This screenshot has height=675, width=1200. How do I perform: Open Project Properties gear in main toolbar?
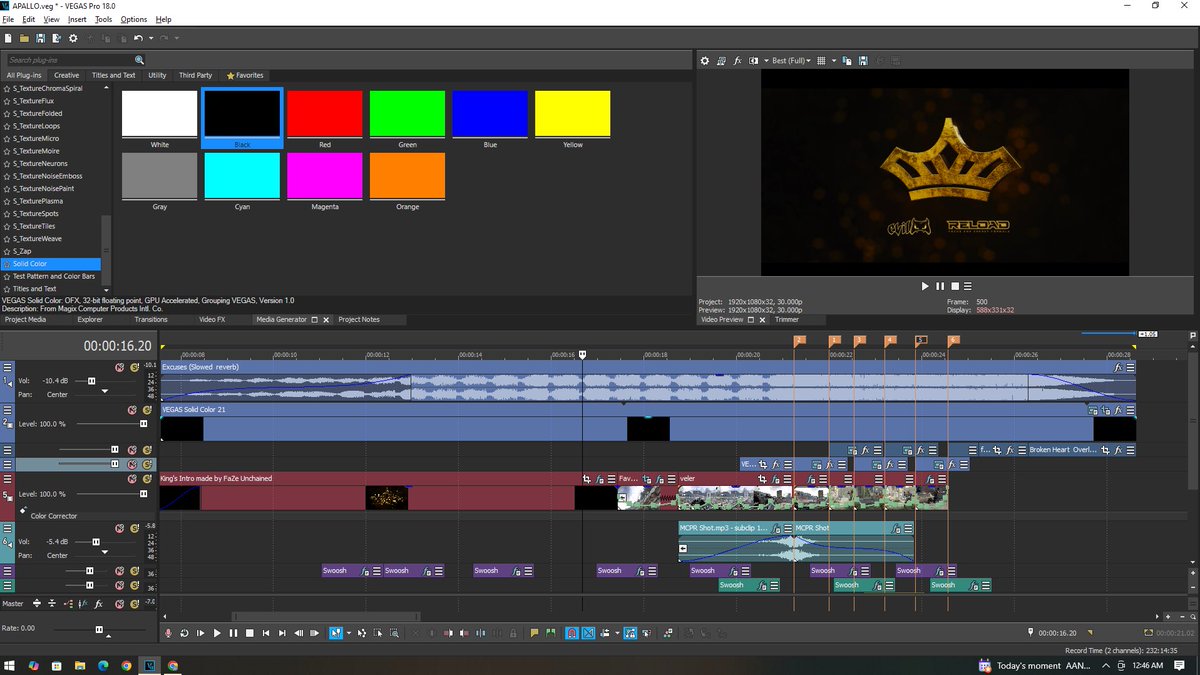(73, 38)
